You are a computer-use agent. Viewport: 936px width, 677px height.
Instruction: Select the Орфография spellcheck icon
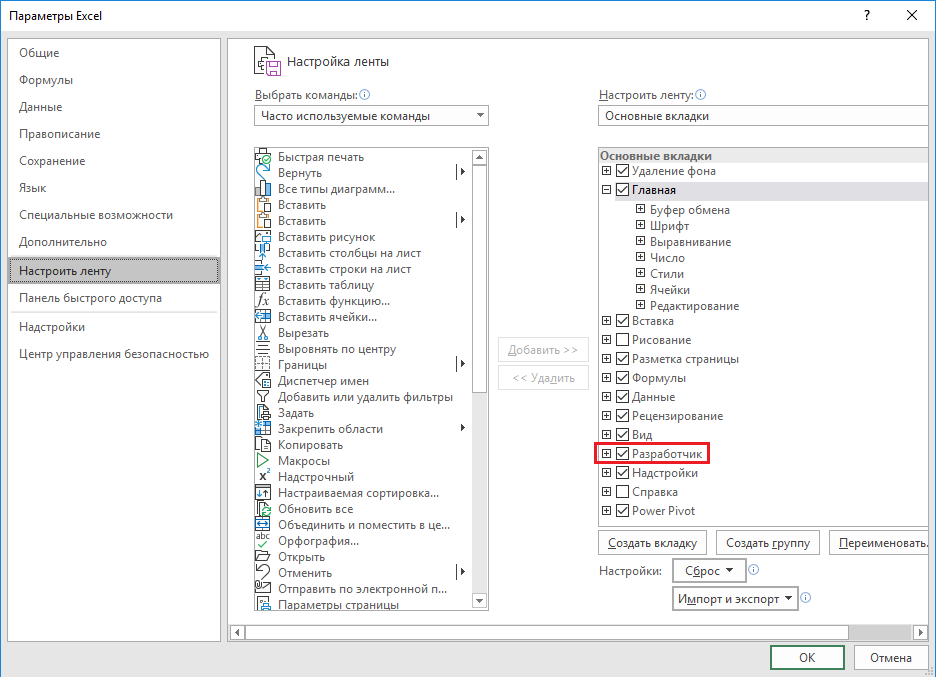(263, 541)
